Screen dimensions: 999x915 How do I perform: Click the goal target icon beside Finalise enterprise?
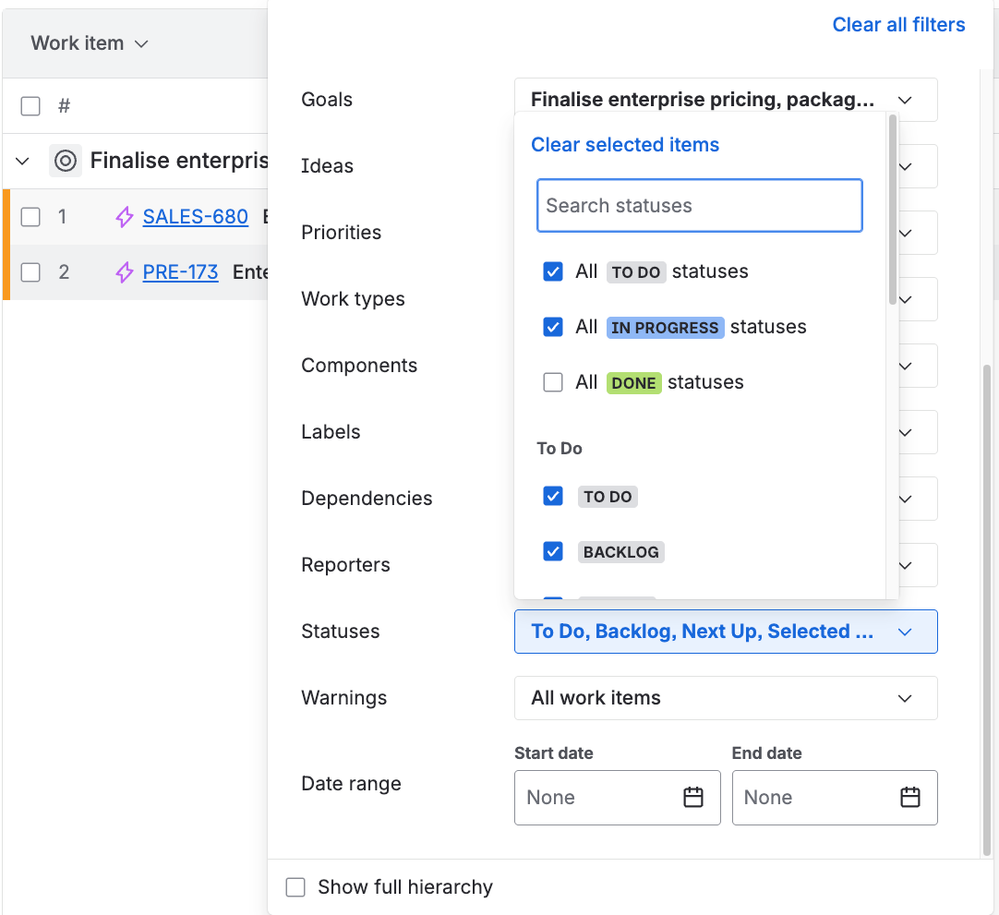[66, 161]
